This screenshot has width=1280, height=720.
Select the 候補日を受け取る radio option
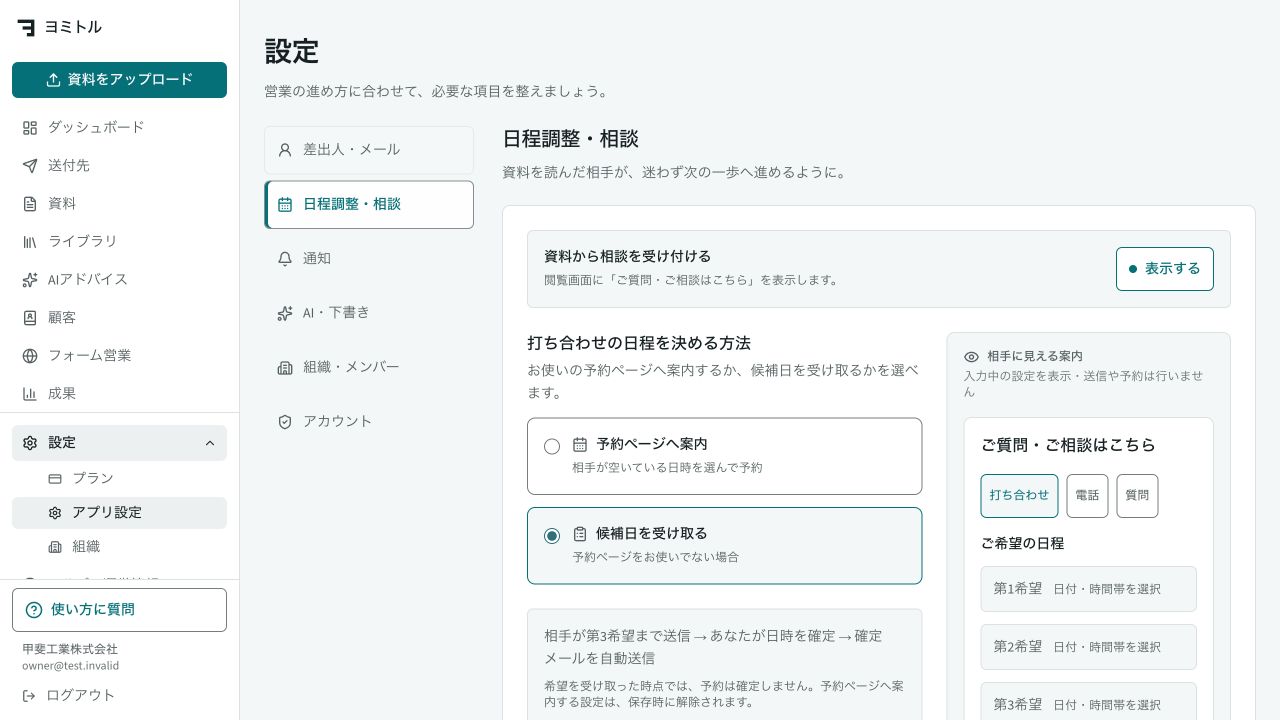(552, 536)
